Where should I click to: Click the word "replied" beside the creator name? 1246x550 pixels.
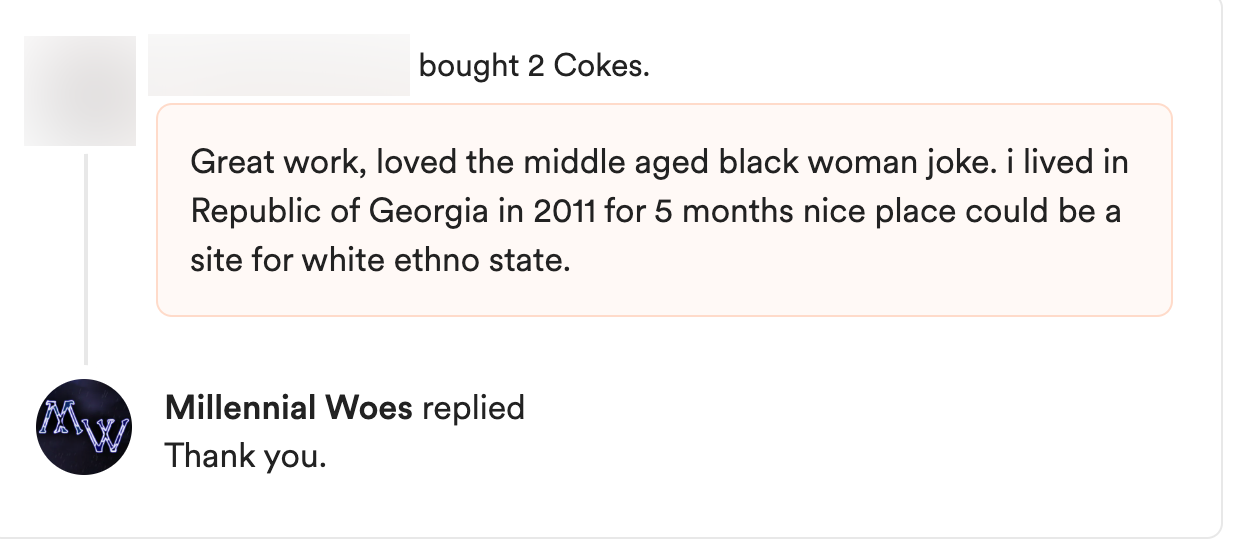pyautogui.click(x=473, y=408)
